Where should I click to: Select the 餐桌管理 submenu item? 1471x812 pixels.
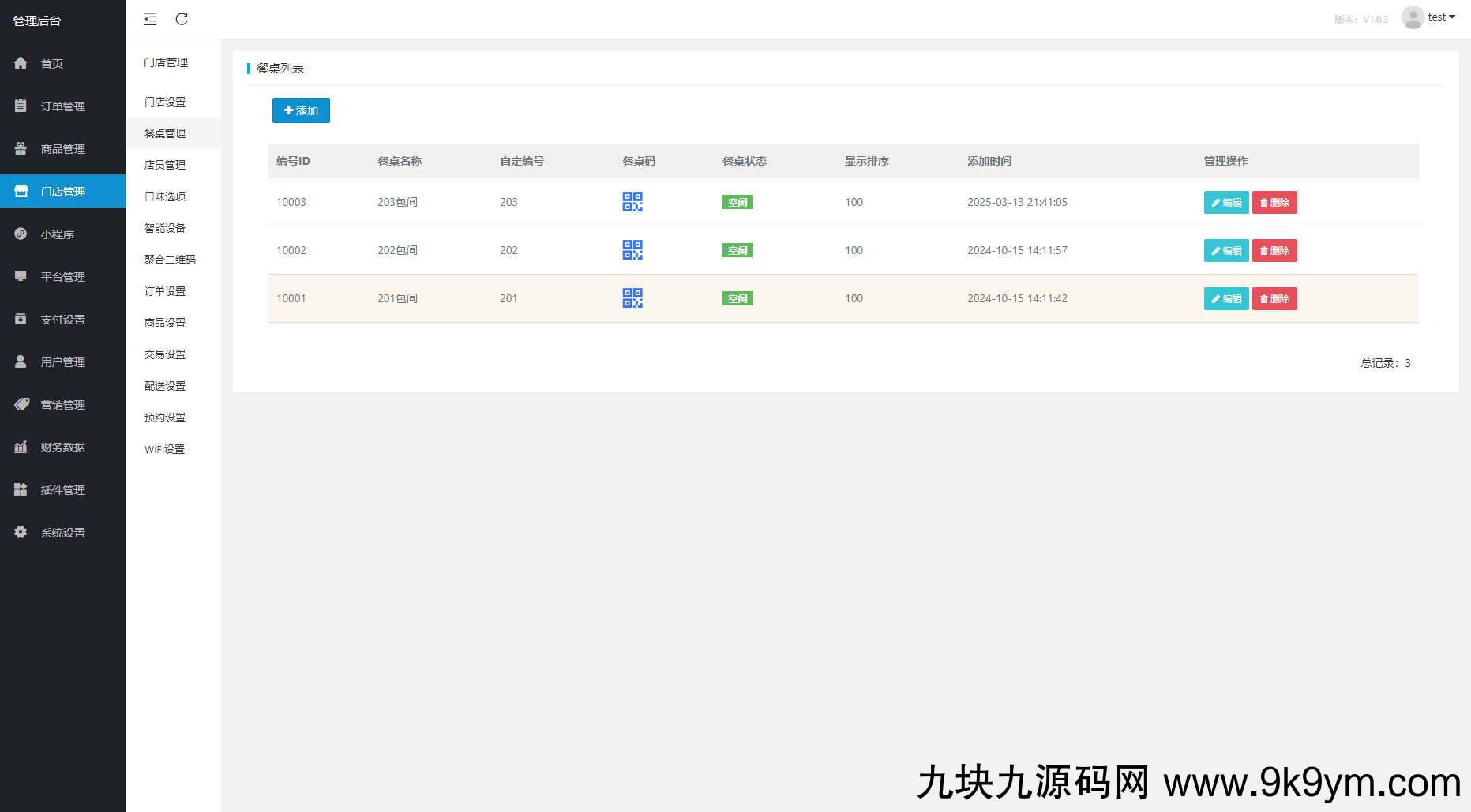pyautogui.click(x=174, y=133)
